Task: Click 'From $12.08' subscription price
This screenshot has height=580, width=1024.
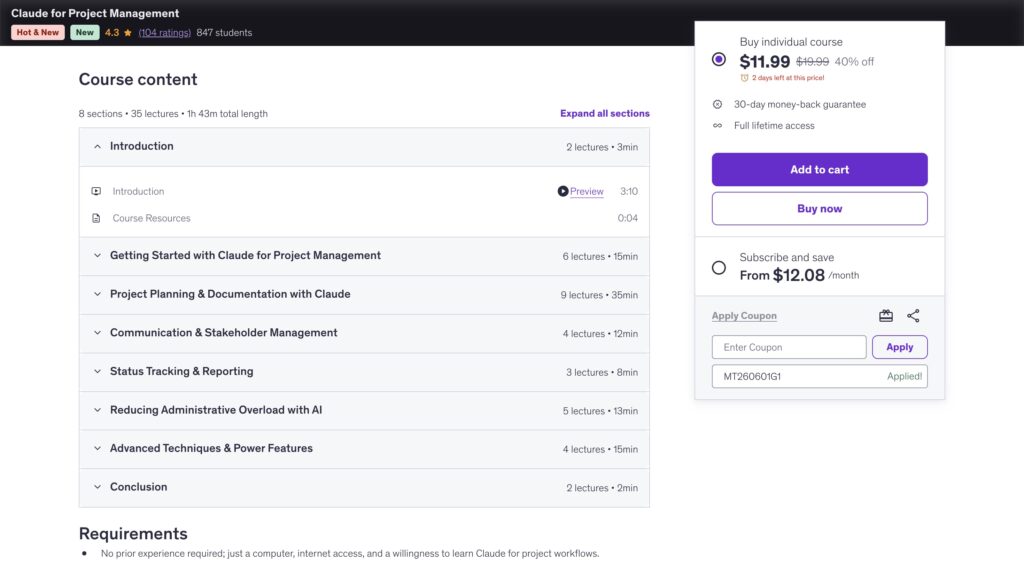Action: [782, 275]
